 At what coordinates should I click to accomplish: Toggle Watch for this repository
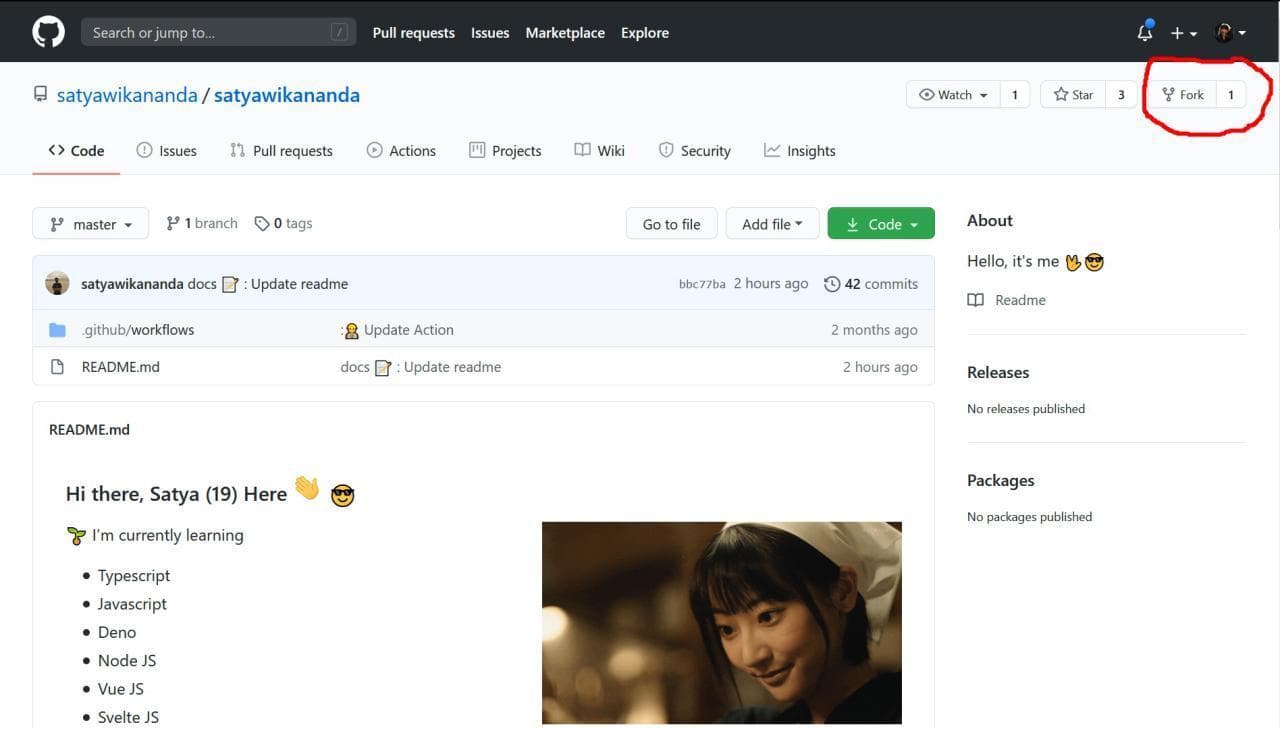pos(953,95)
